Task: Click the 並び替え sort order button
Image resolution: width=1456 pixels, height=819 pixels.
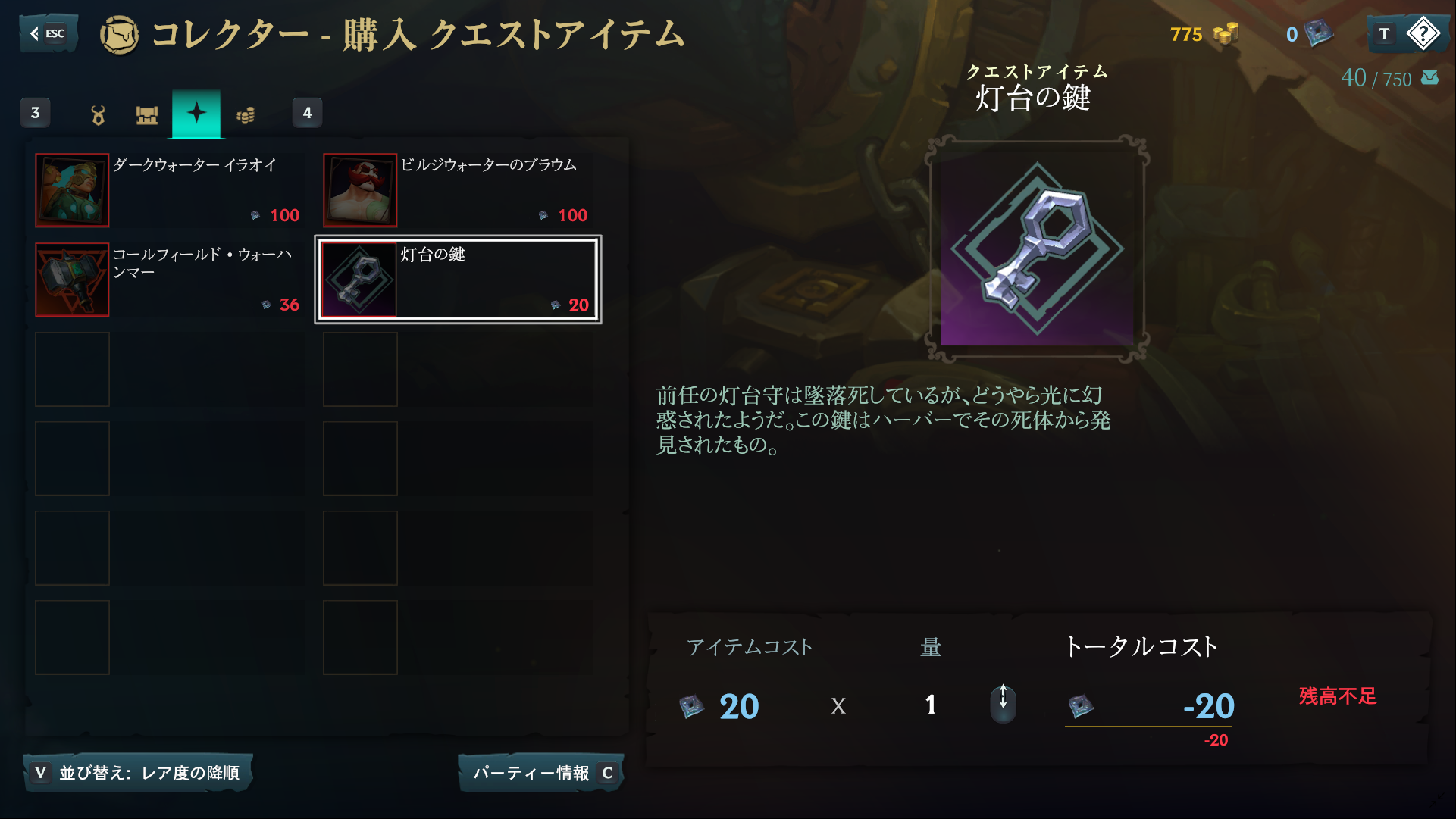Action: pyautogui.click(x=138, y=773)
